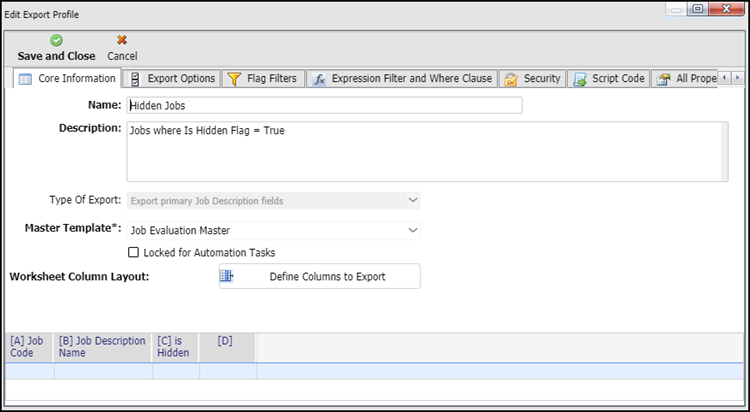Click inside the Description text area
This screenshot has width=750, height=412.
[x=426, y=151]
